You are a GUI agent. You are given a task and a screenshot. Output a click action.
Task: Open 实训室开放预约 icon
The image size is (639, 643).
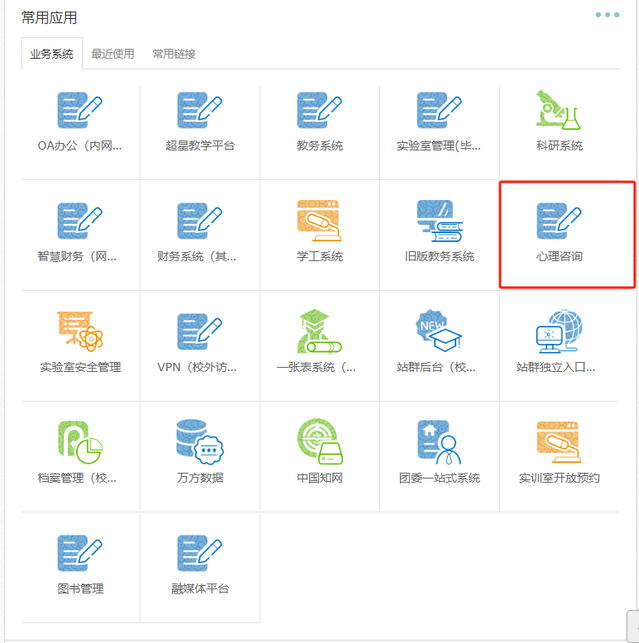click(x=559, y=442)
